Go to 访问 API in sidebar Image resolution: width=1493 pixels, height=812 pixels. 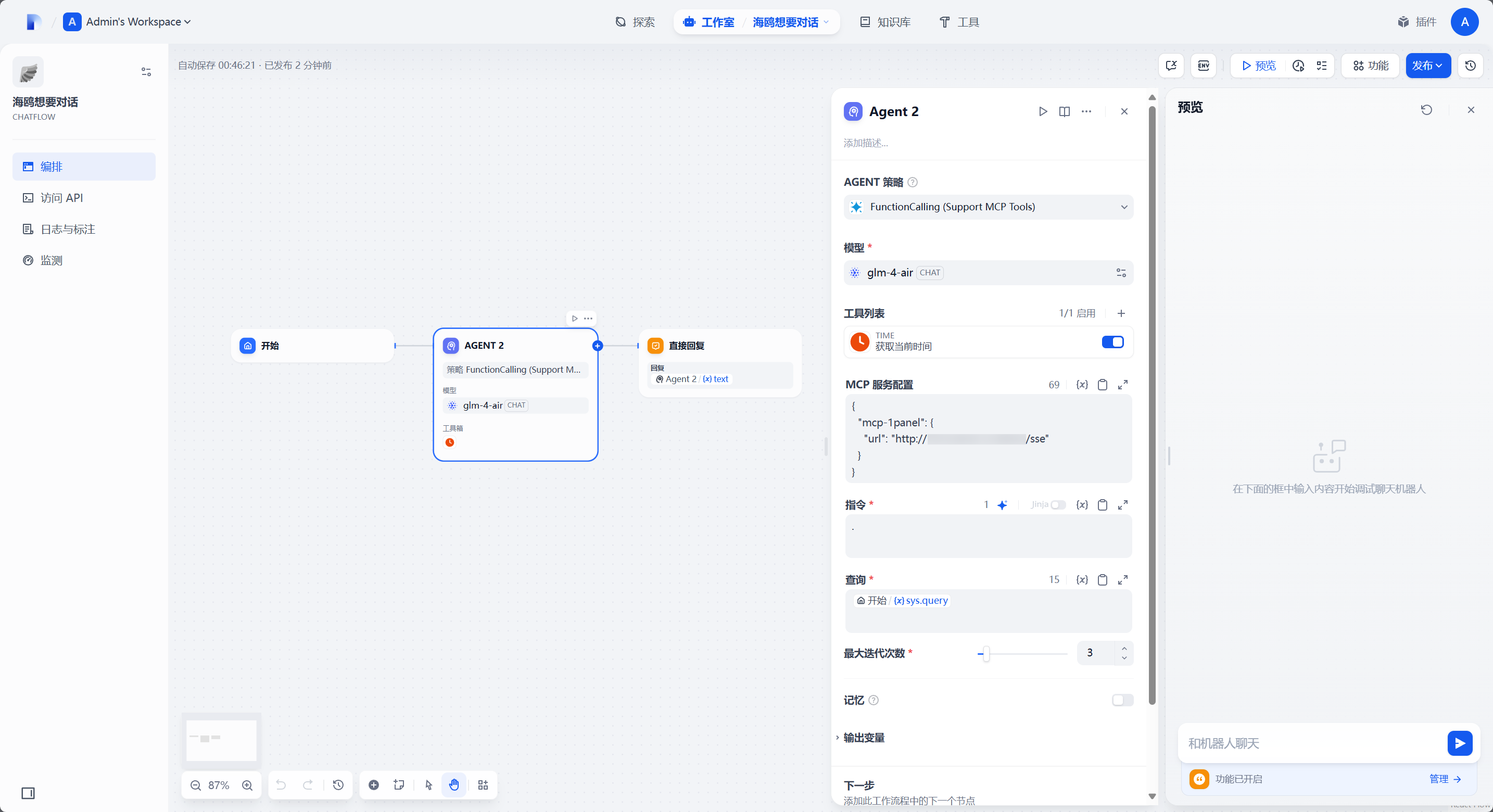point(61,198)
